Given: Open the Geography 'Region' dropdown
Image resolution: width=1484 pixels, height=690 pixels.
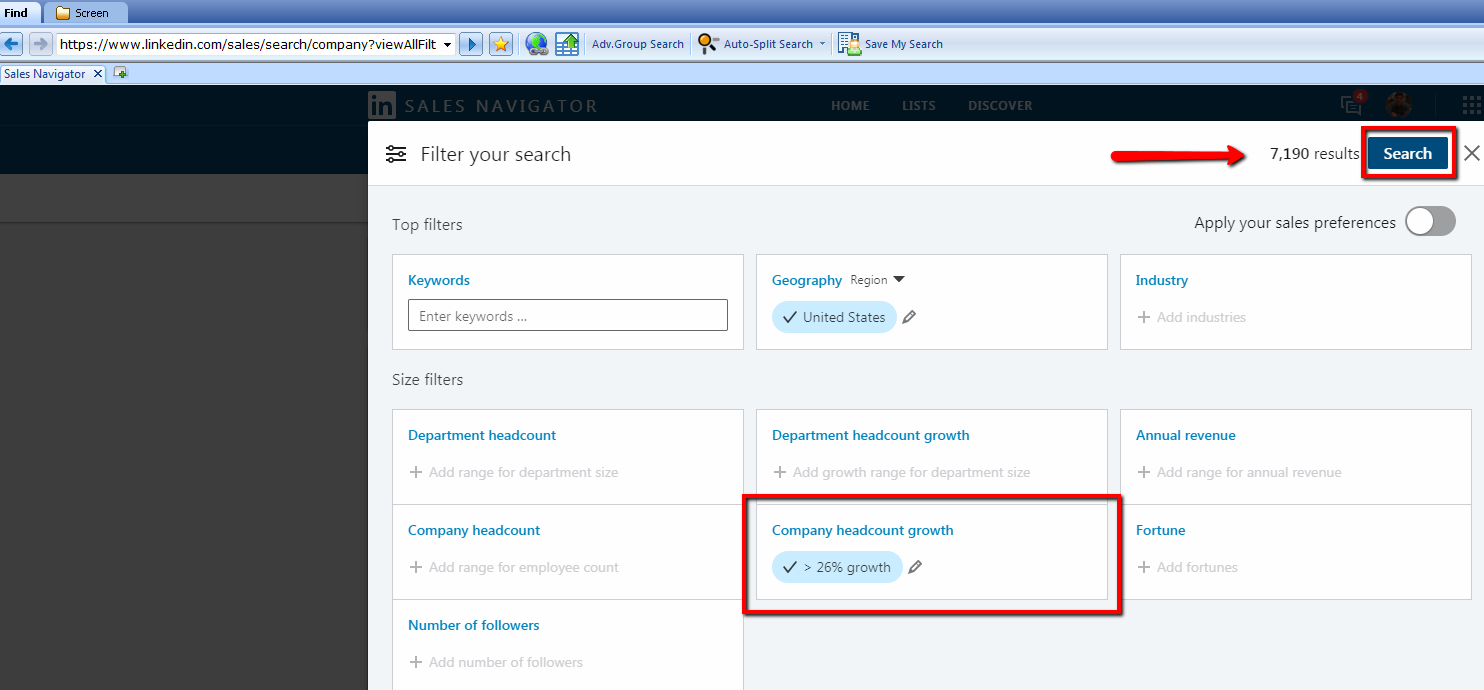Looking at the screenshot, I should point(877,280).
